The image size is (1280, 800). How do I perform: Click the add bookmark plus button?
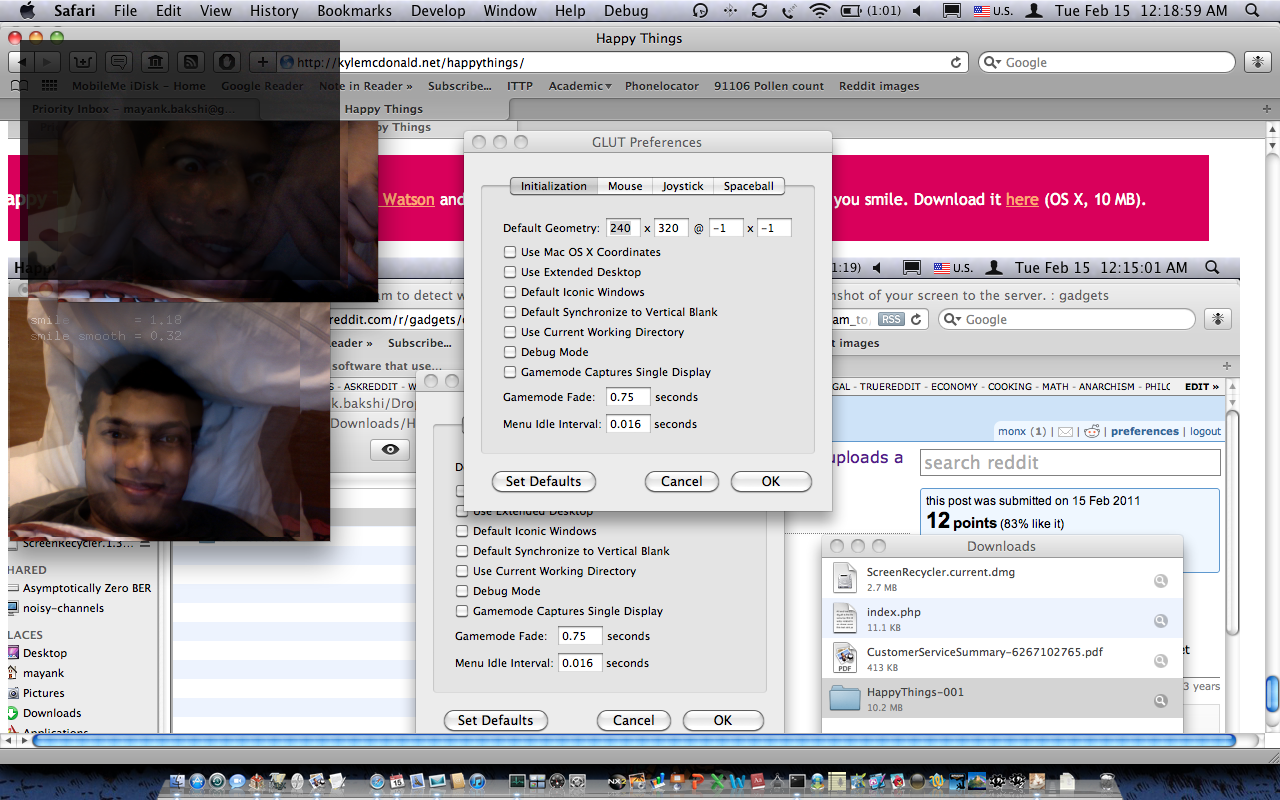pyautogui.click(x=263, y=62)
